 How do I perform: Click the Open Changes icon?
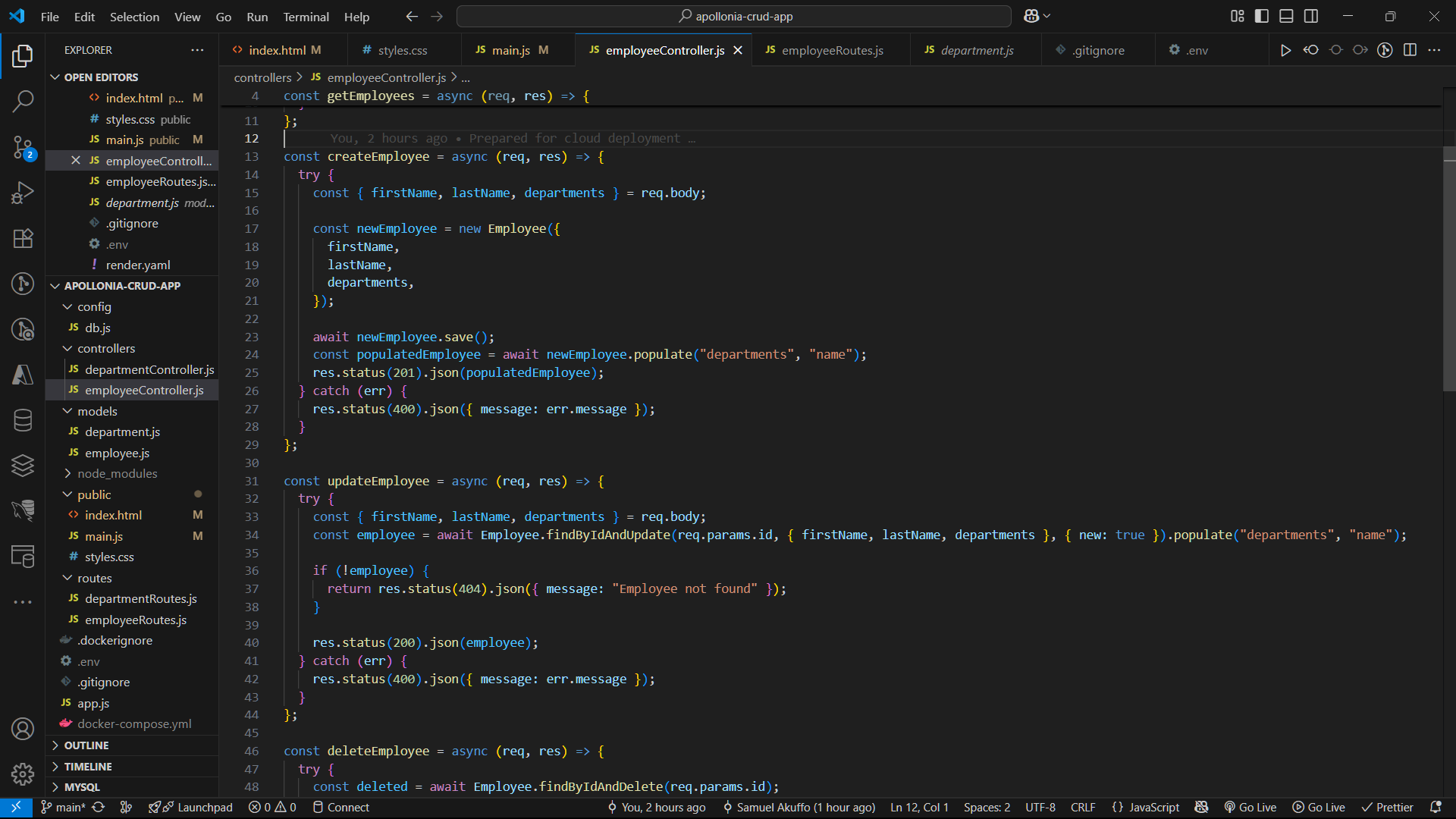tap(1310, 50)
